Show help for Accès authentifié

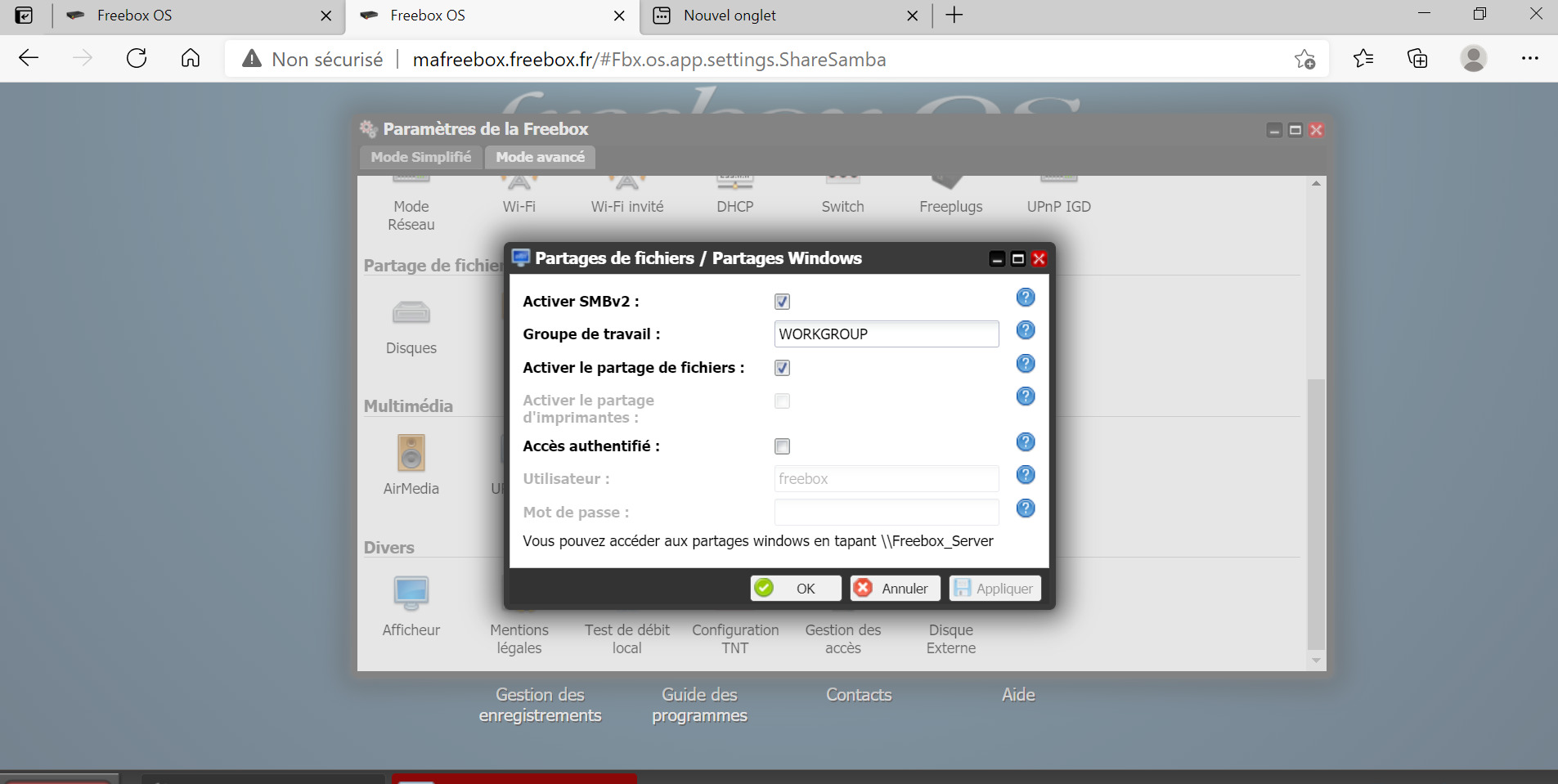click(1025, 442)
